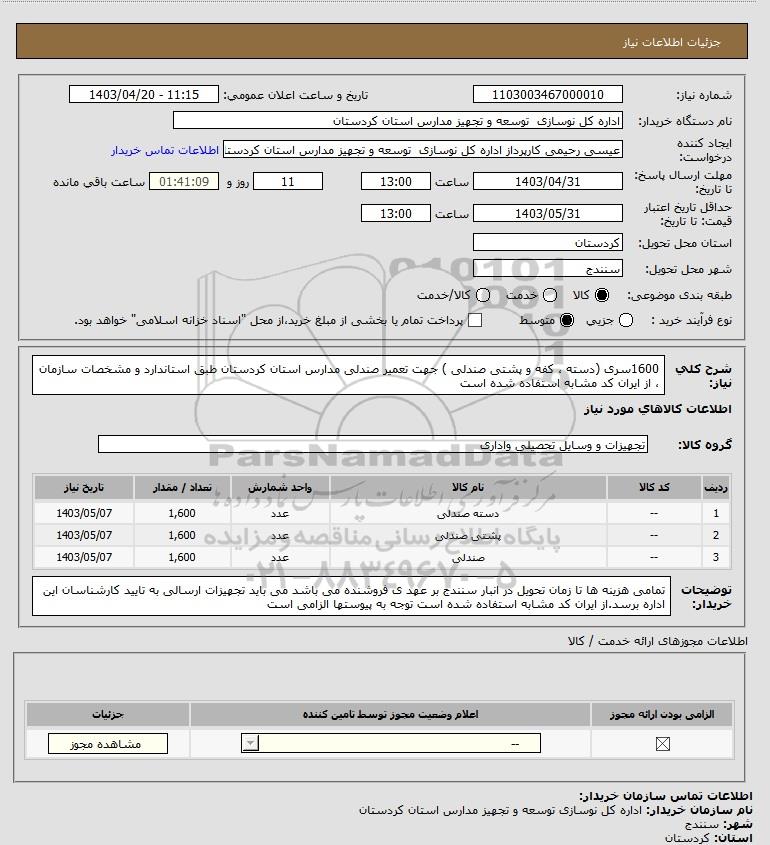Click the اعلام وضعیت مجوز توسط تامین کننده header
Image resolution: width=770 pixels, height=845 pixels.
(390, 715)
